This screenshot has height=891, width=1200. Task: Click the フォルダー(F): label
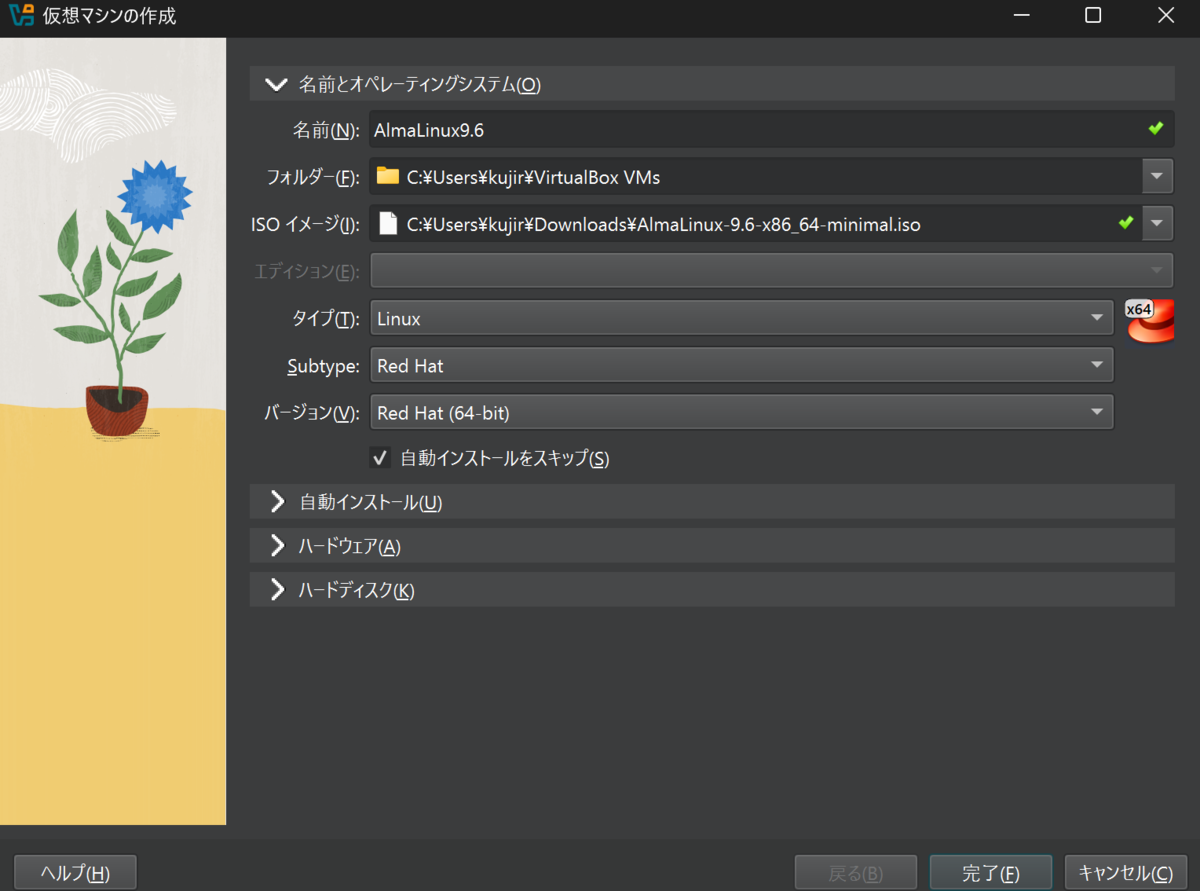pos(313,178)
